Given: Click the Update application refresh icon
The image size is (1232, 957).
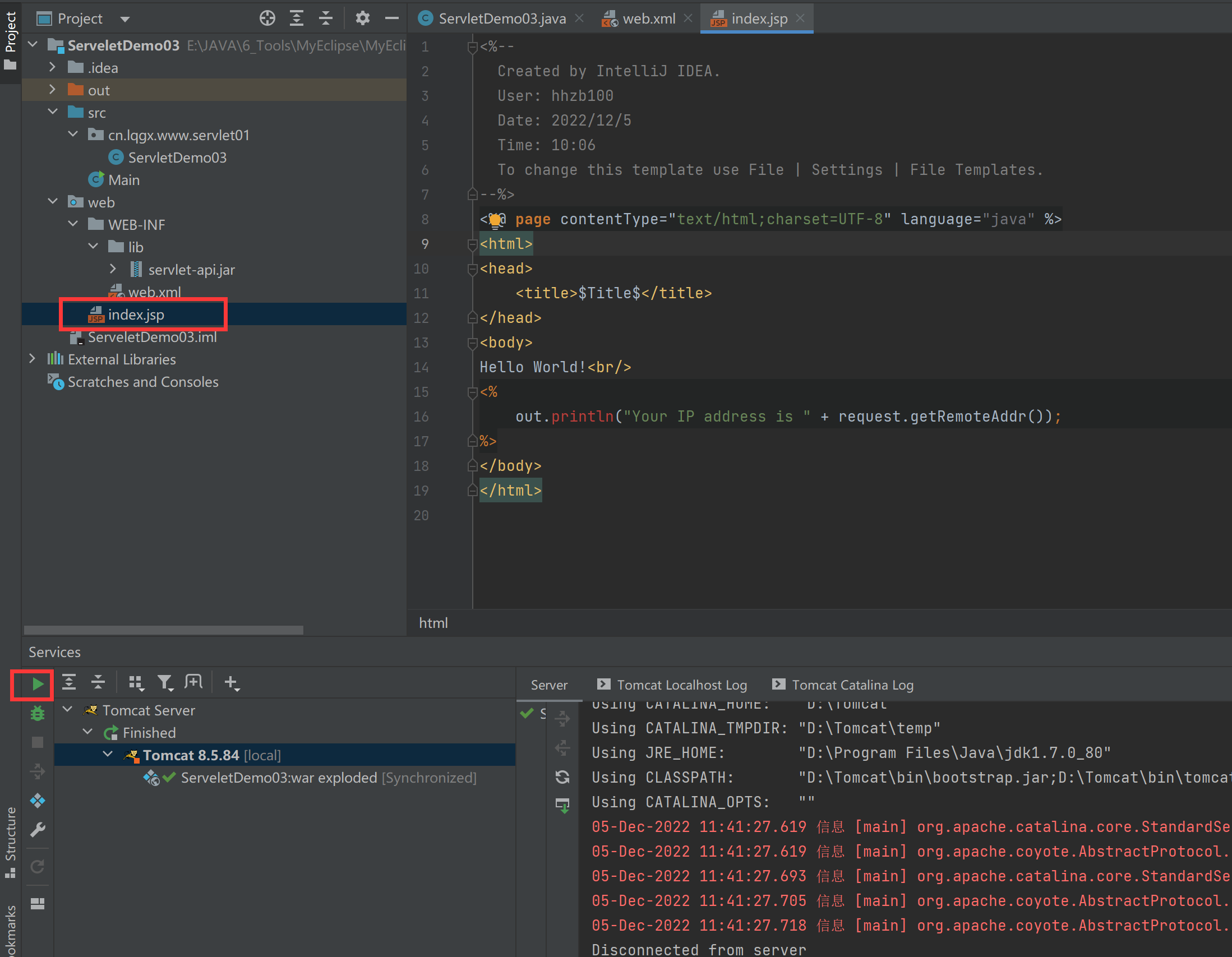Looking at the screenshot, I should (x=562, y=777).
